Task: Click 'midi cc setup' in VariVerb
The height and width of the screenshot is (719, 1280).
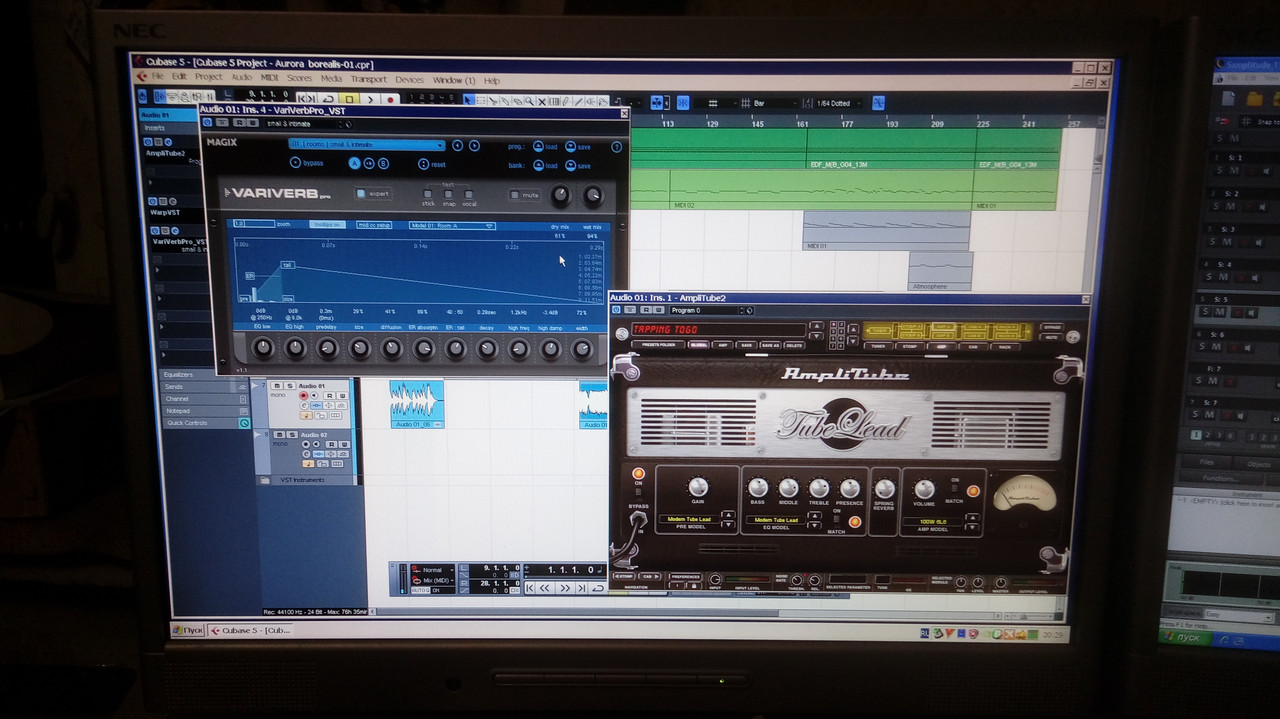Action: 375,225
